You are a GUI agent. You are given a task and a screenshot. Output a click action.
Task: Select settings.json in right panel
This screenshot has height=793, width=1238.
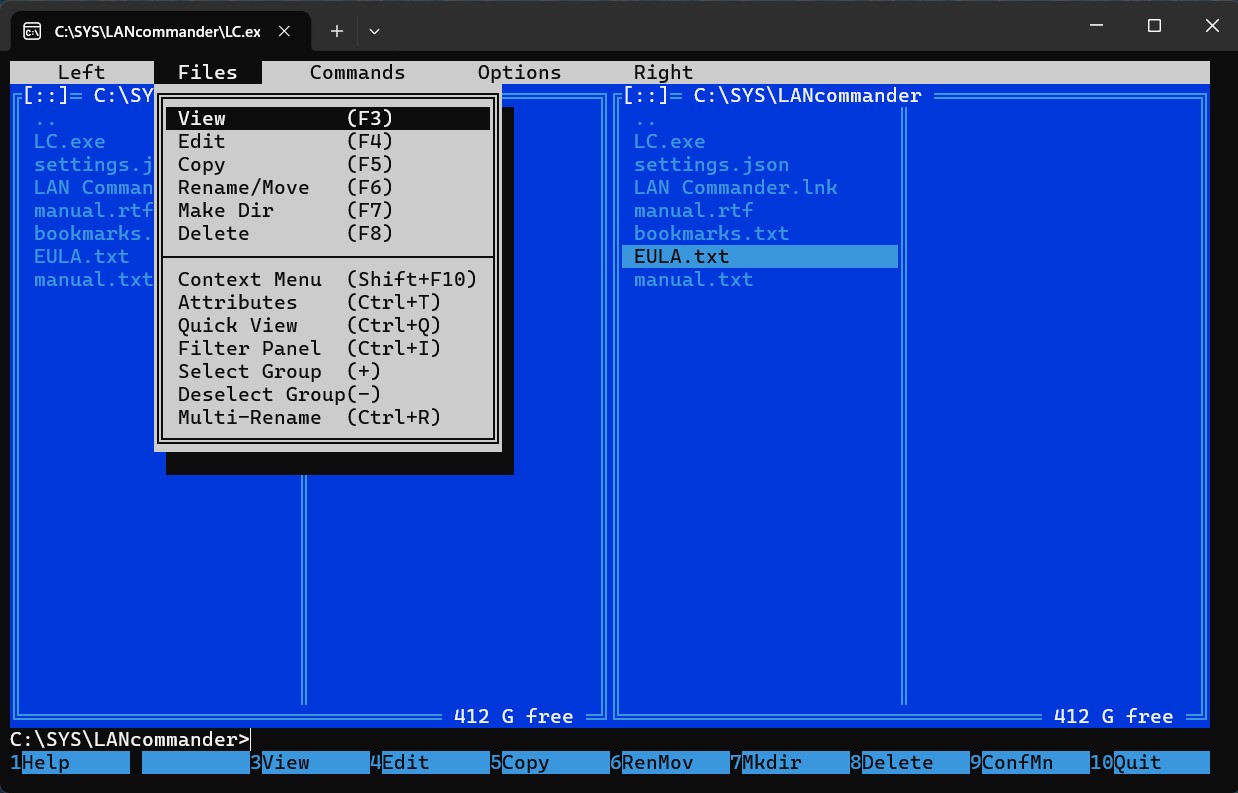coord(711,164)
